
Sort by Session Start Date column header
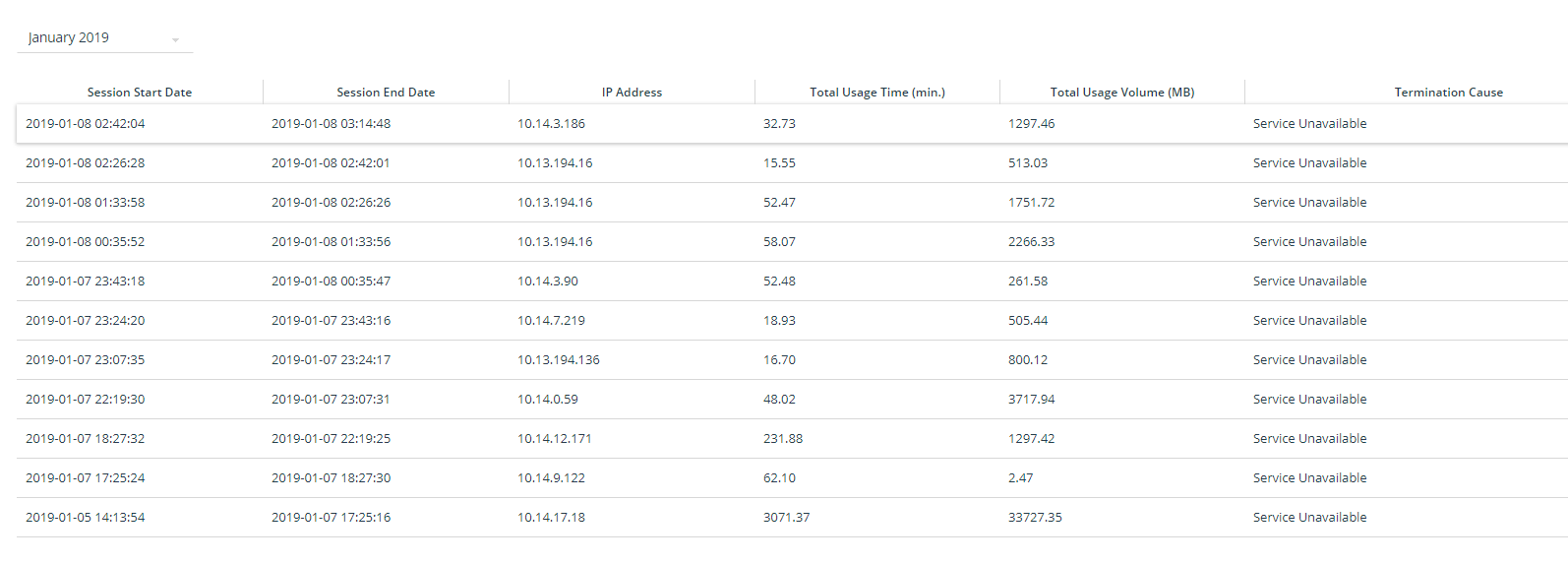pyautogui.click(x=140, y=93)
